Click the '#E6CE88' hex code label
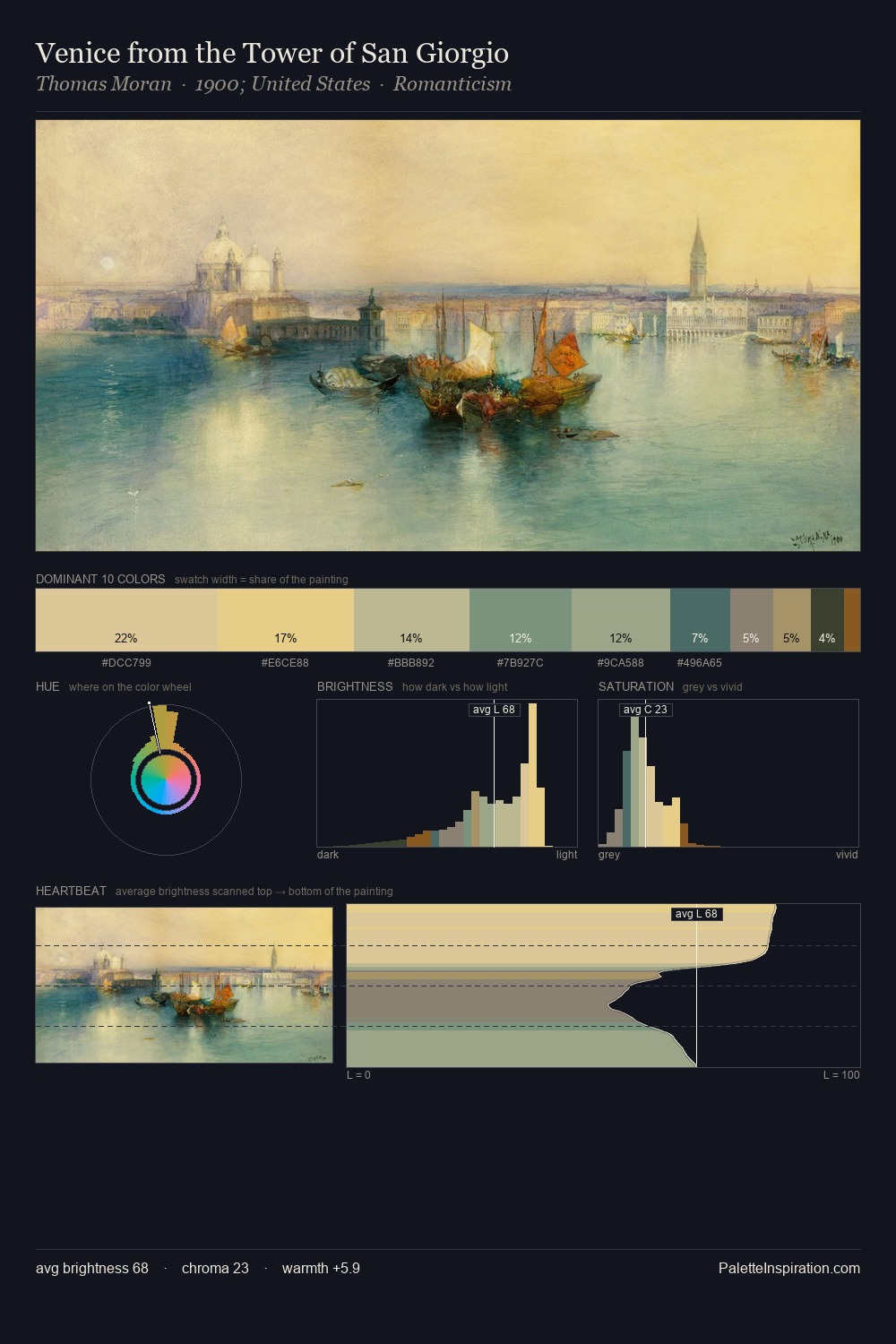The width and height of the screenshot is (896, 1344). pyautogui.click(x=285, y=663)
